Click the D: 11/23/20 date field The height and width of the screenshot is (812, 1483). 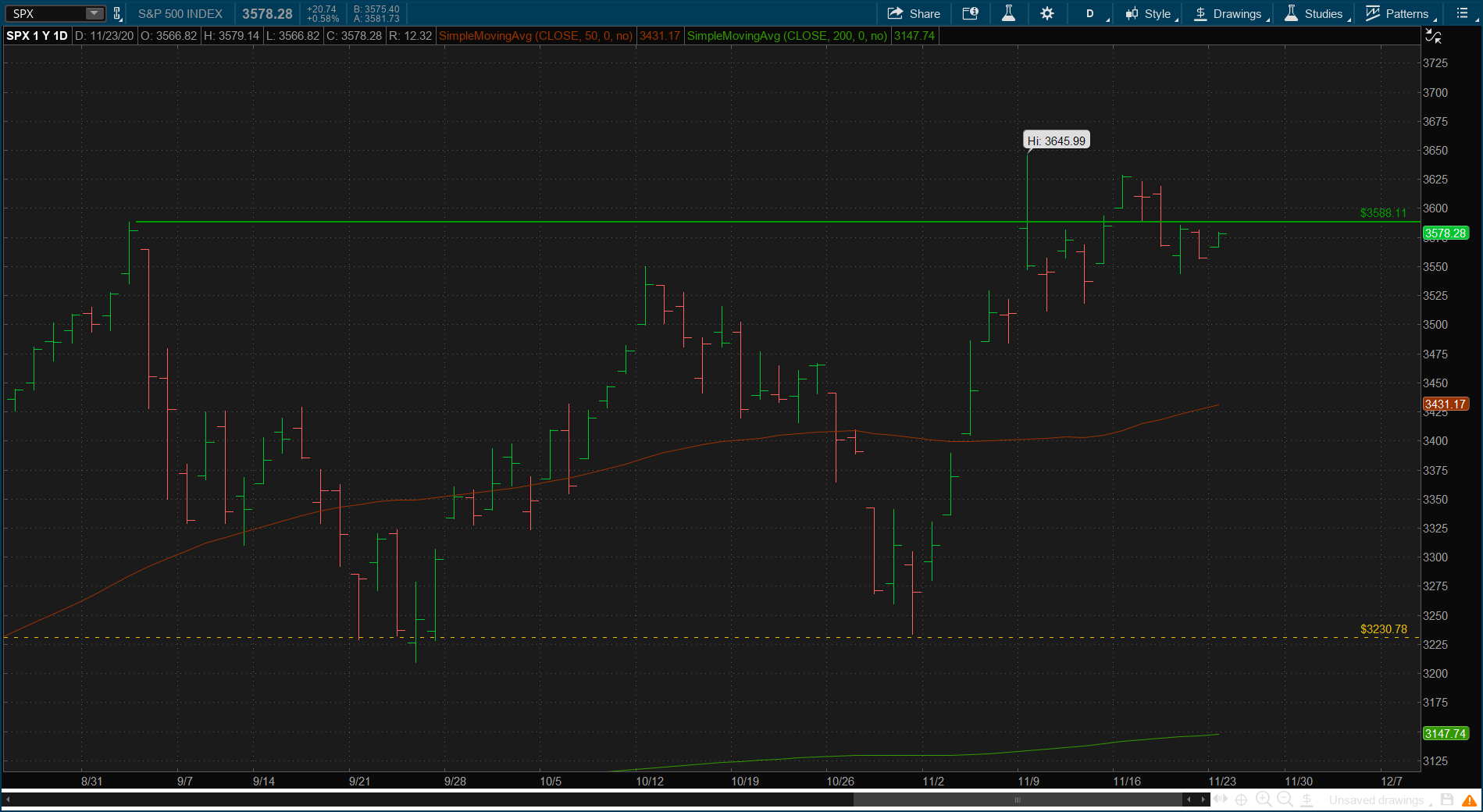pyautogui.click(x=104, y=36)
